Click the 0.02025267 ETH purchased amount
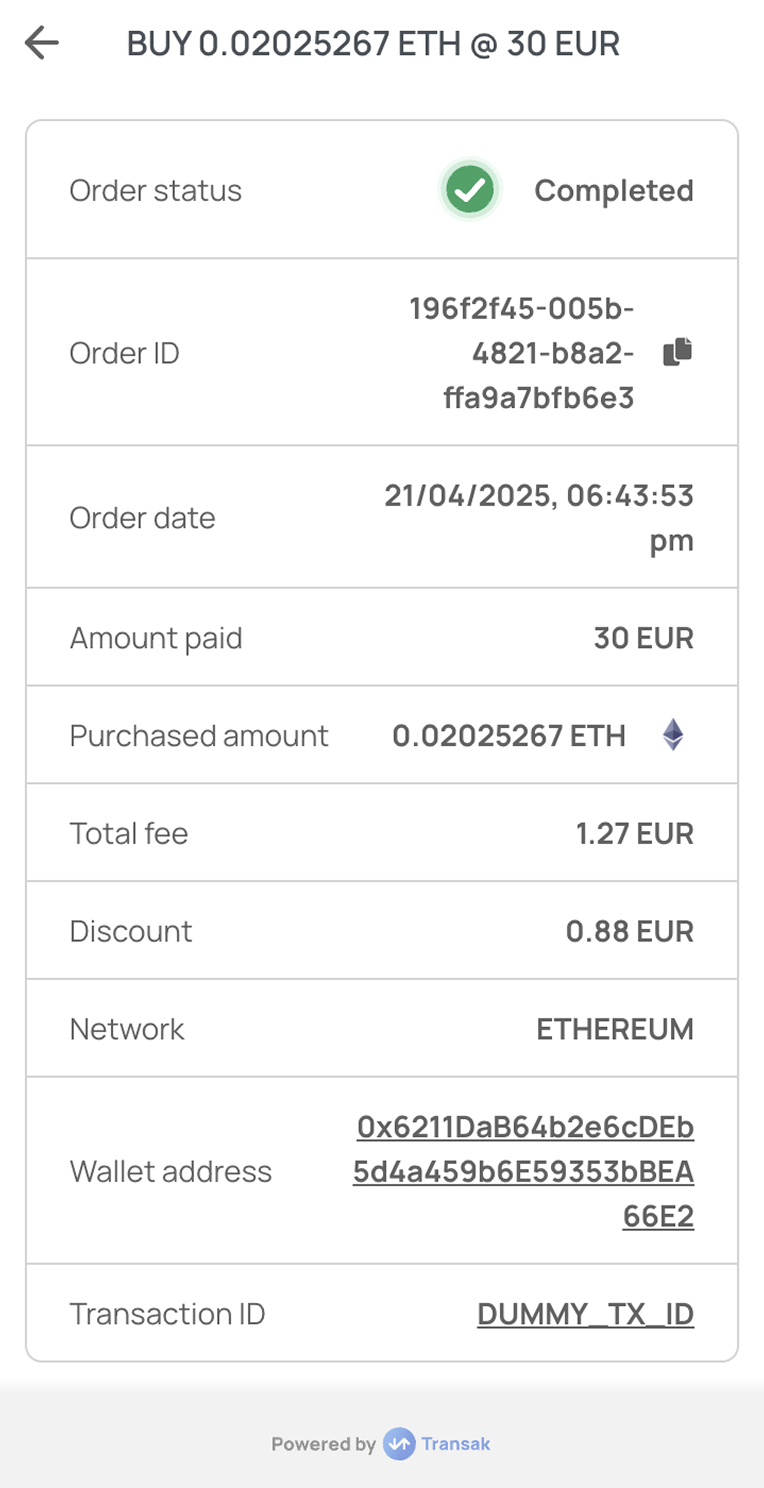This screenshot has height=1488, width=764. [509, 736]
